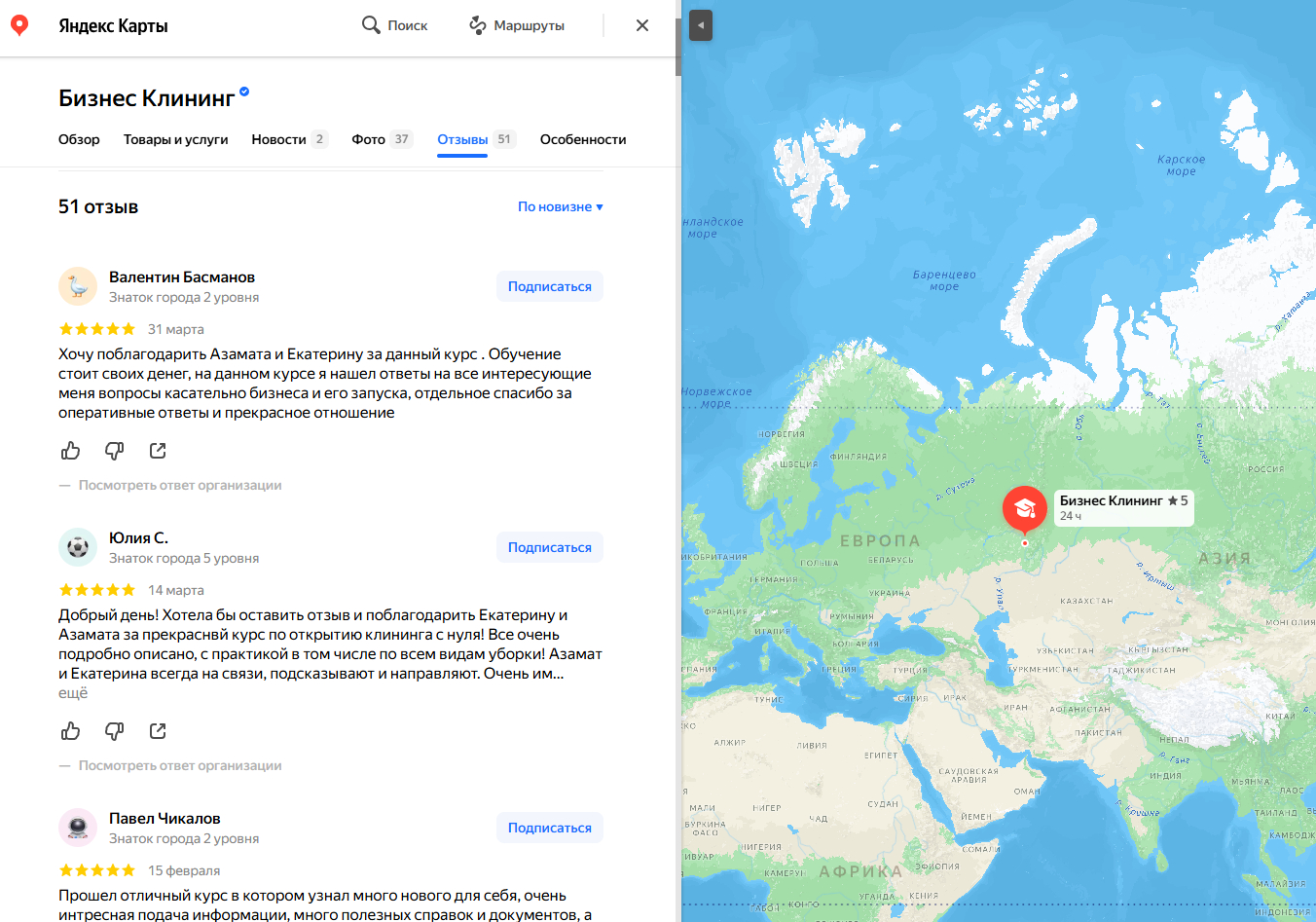The width and height of the screenshot is (1316, 922).
Task: Open Павел Чикалов's avatar
Action: (78, 828)
